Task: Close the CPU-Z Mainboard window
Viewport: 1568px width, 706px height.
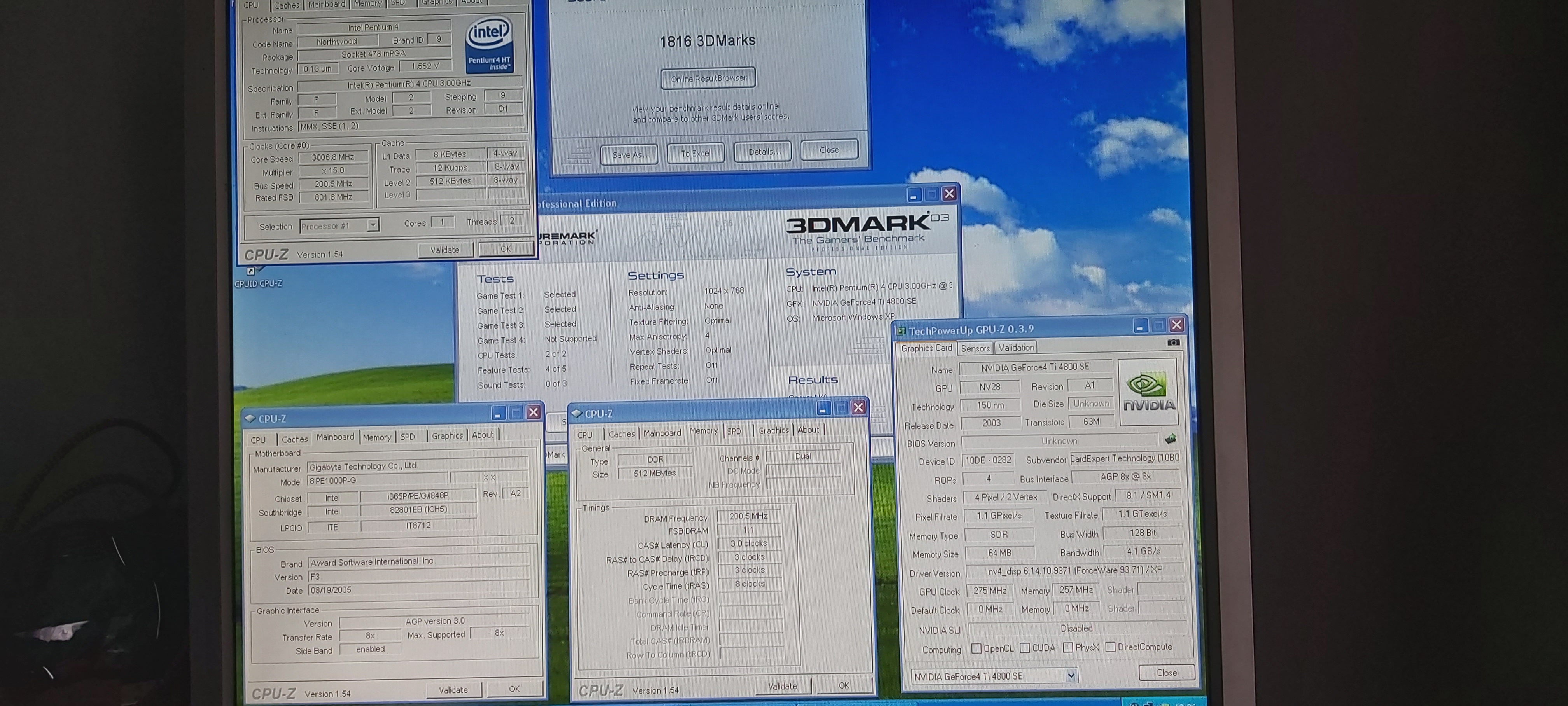Action: click(533, 412)
